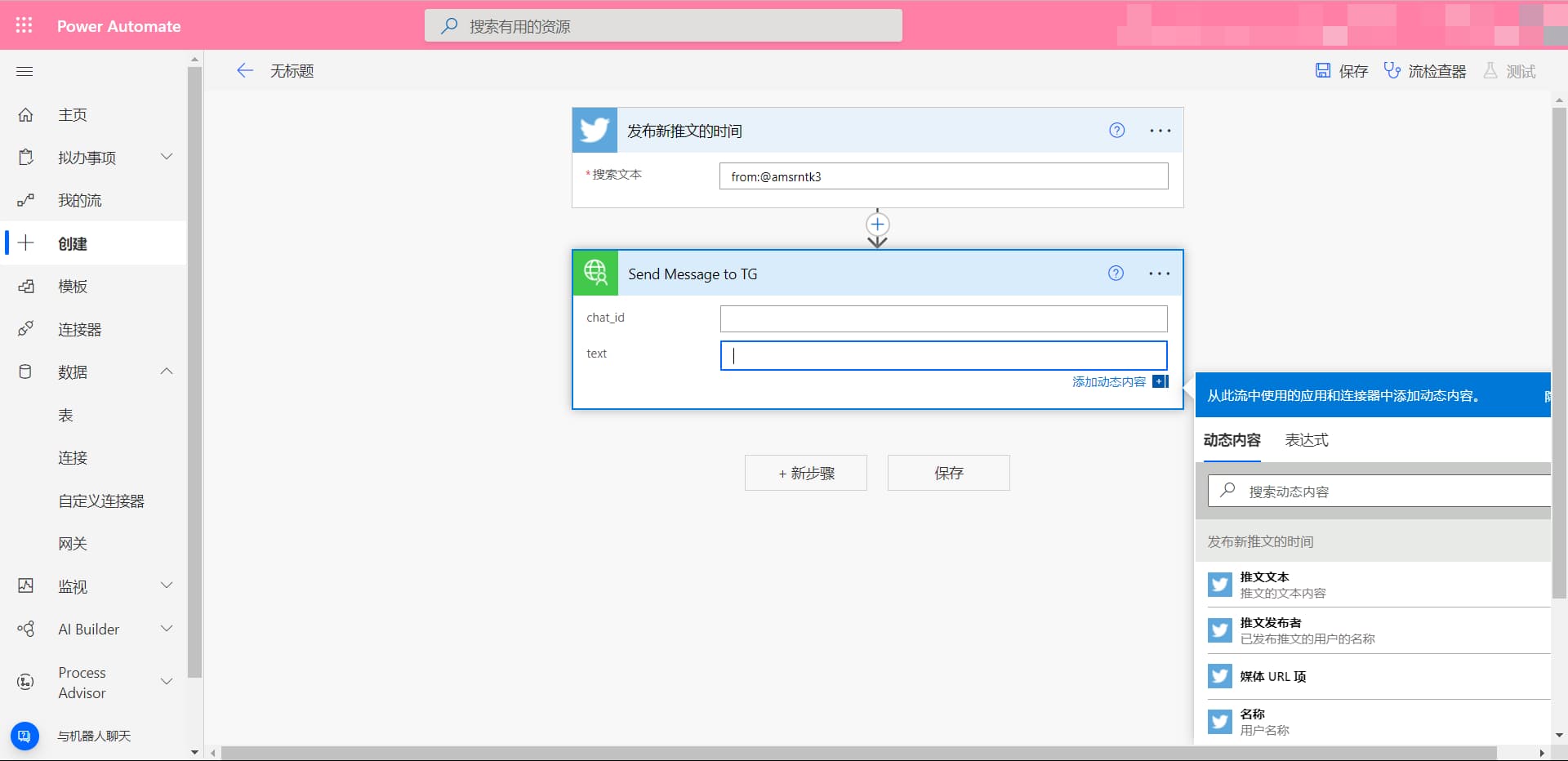Image resolution: width=1568 pixels, height=761 pixels.
Task: Expand the 监视 navigation section
Action: pos(167,585)
